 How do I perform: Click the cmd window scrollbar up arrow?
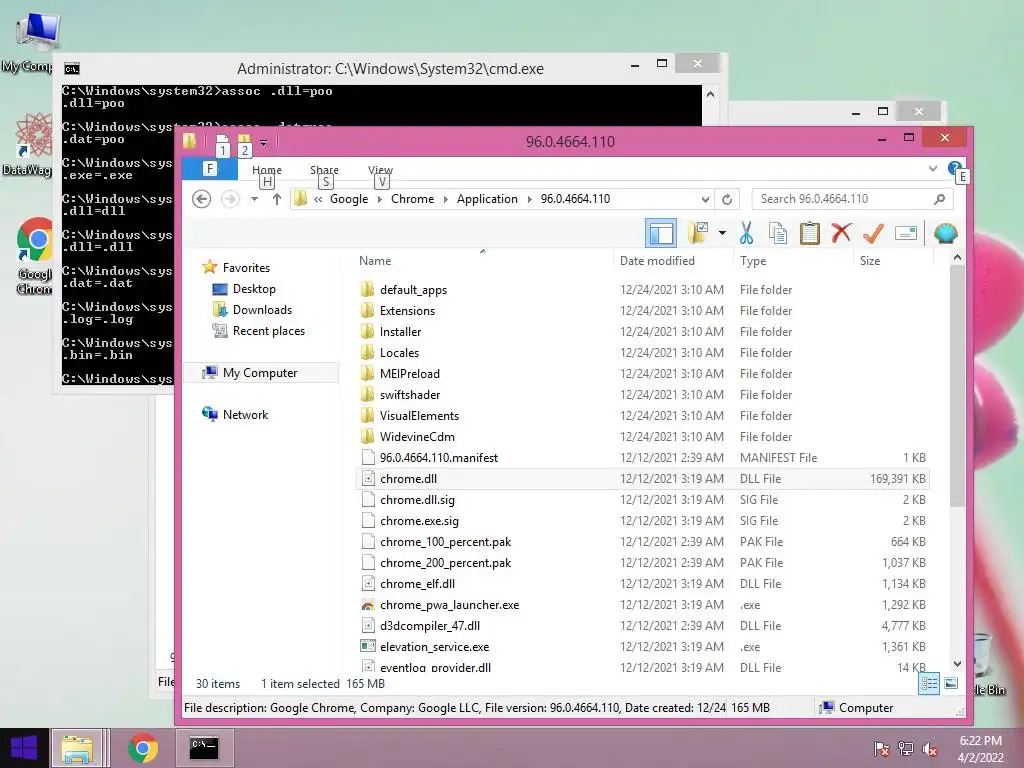click(x=711, y=95)
